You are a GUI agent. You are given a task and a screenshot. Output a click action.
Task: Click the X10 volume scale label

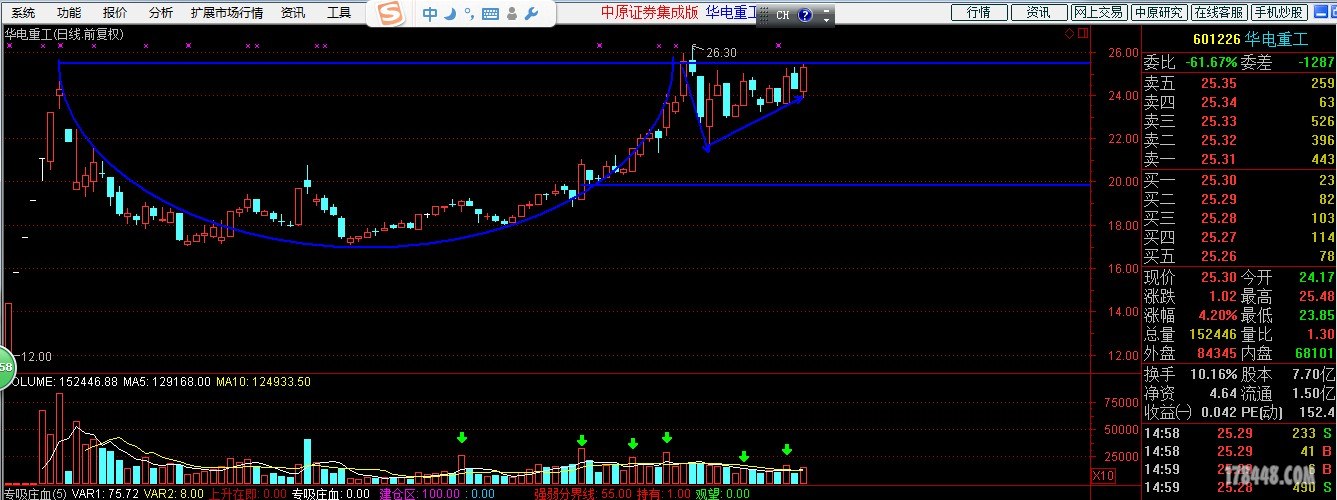(x=1103, y=475)
